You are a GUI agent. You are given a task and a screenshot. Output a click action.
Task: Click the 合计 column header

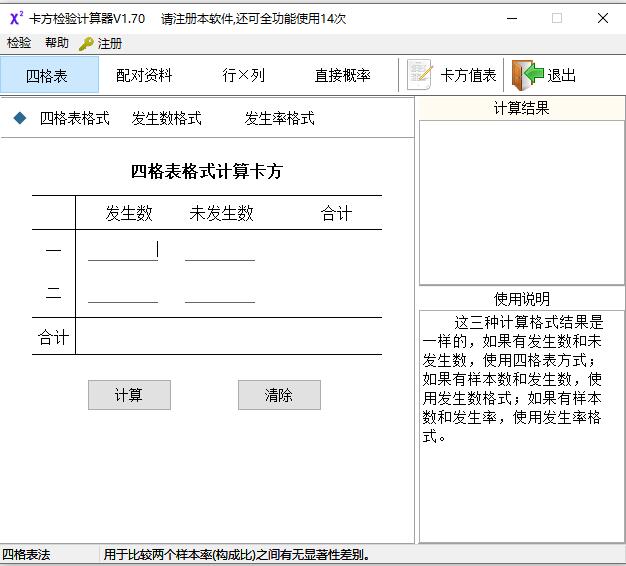[x=336, y=213]
